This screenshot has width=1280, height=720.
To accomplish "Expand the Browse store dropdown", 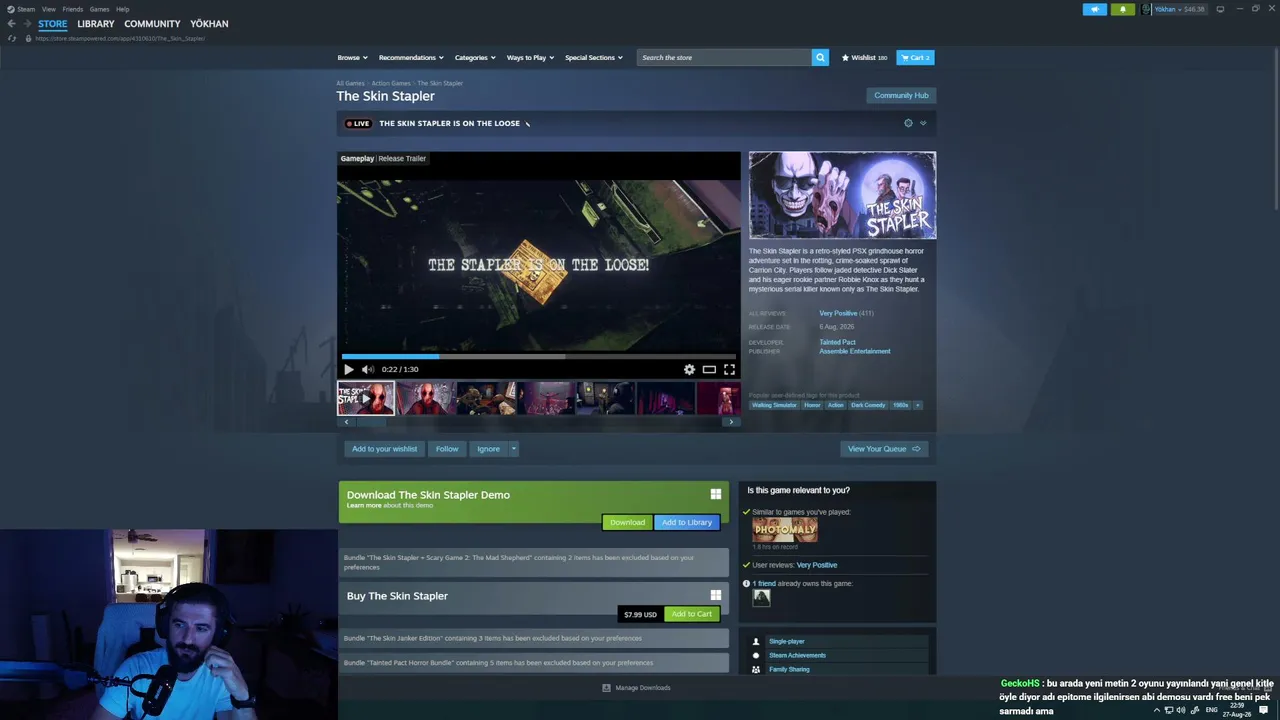I will (352, 58).
